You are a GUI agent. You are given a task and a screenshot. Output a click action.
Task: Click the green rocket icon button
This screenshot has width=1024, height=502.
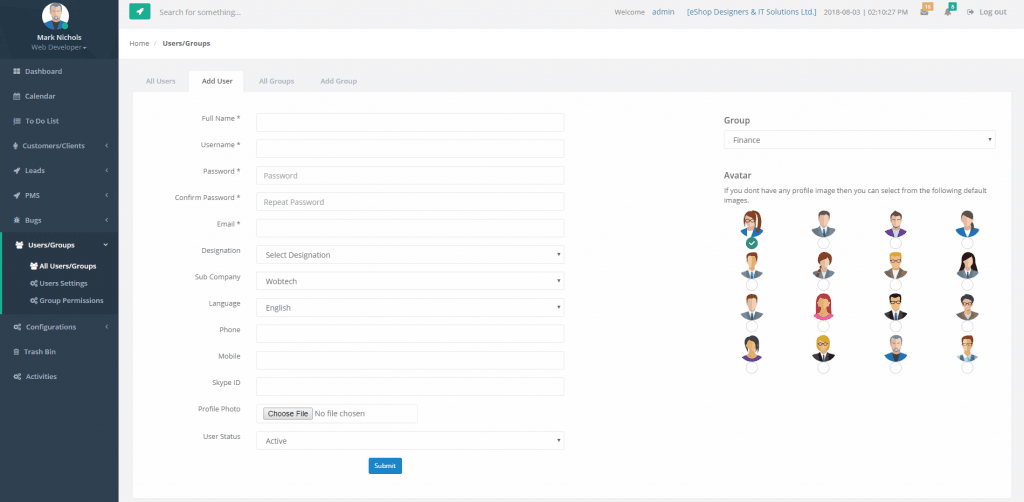(140, 12)
